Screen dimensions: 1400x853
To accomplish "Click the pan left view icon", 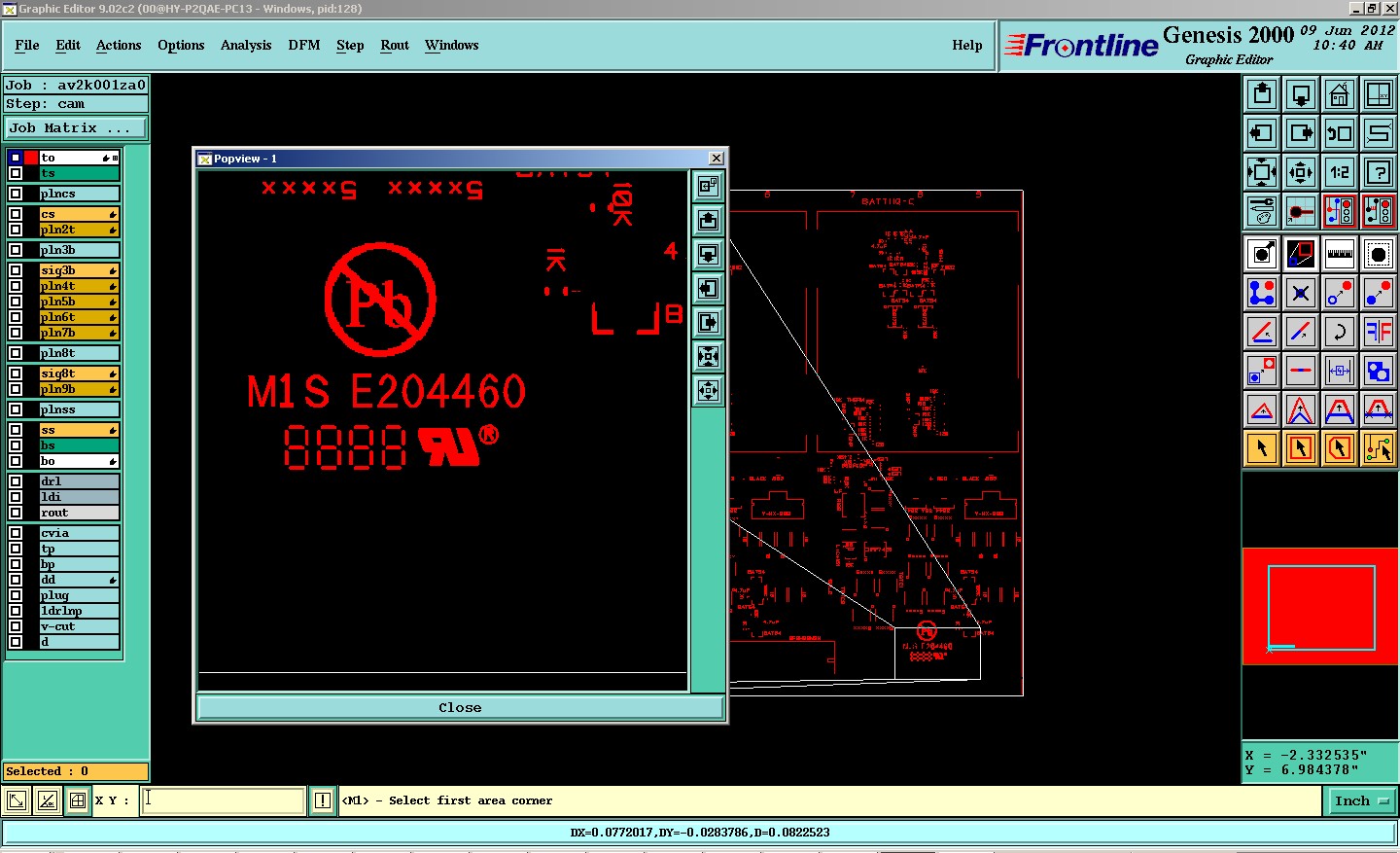I will [1262, 133].
